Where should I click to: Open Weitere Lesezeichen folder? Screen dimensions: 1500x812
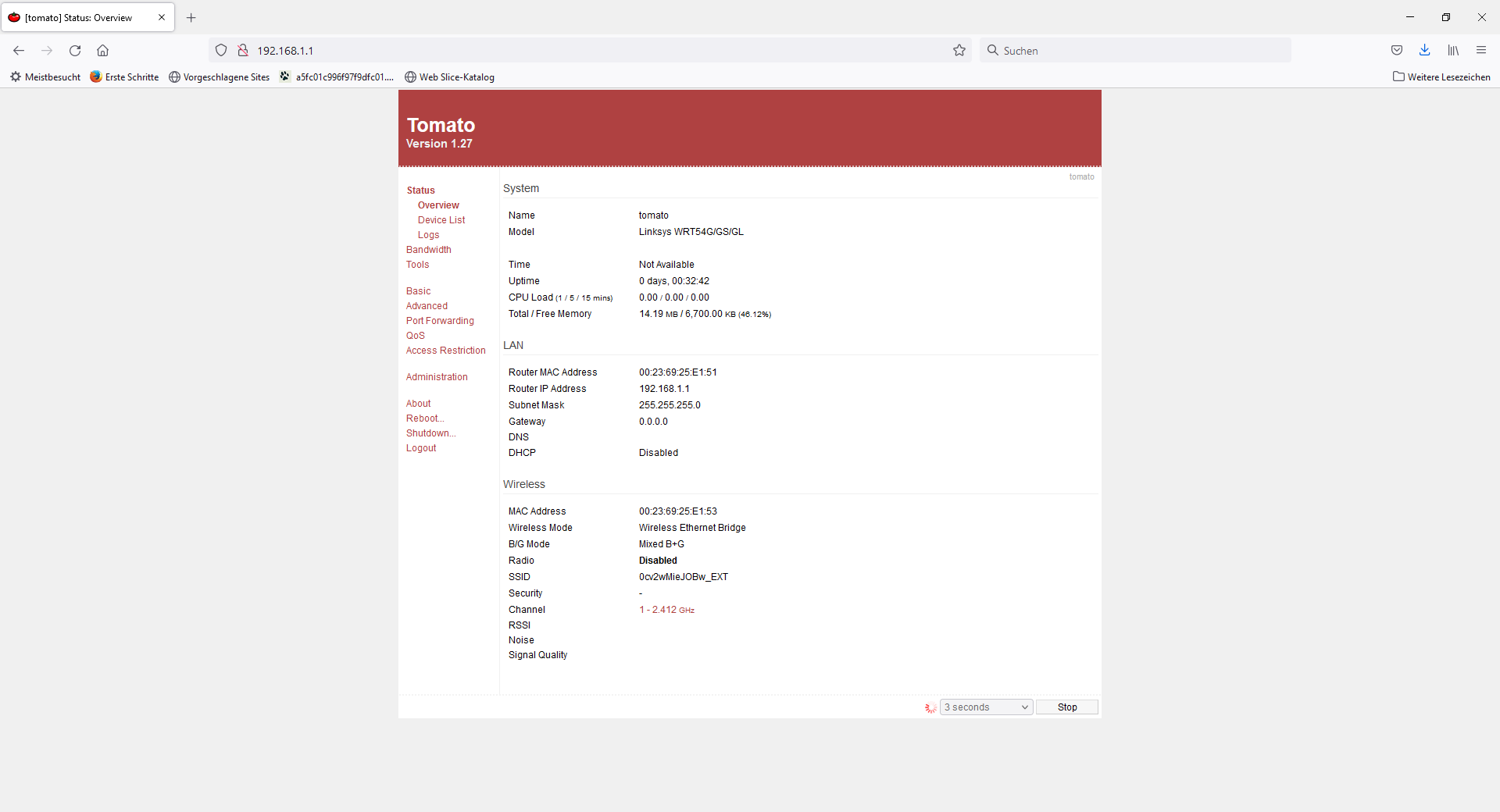click(x=1441, y=77)
